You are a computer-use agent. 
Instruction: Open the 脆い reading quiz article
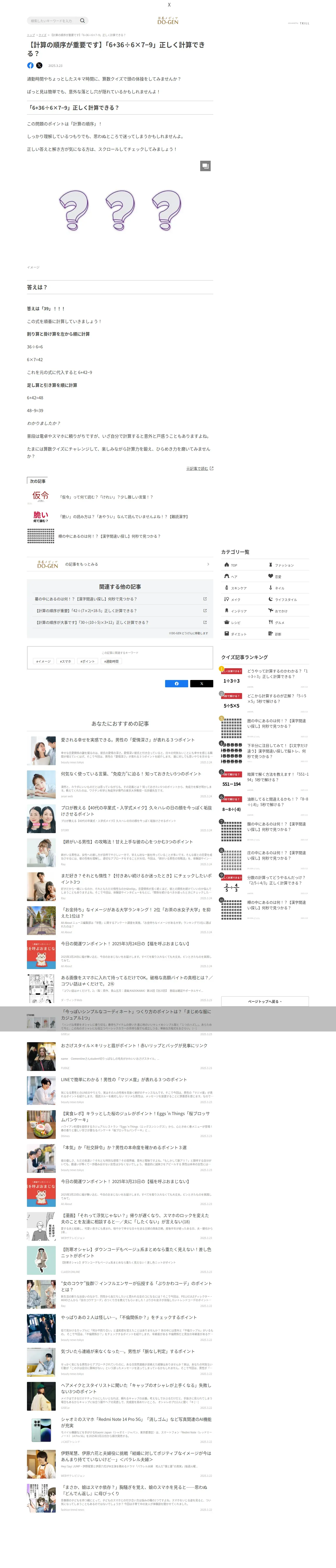124,517
